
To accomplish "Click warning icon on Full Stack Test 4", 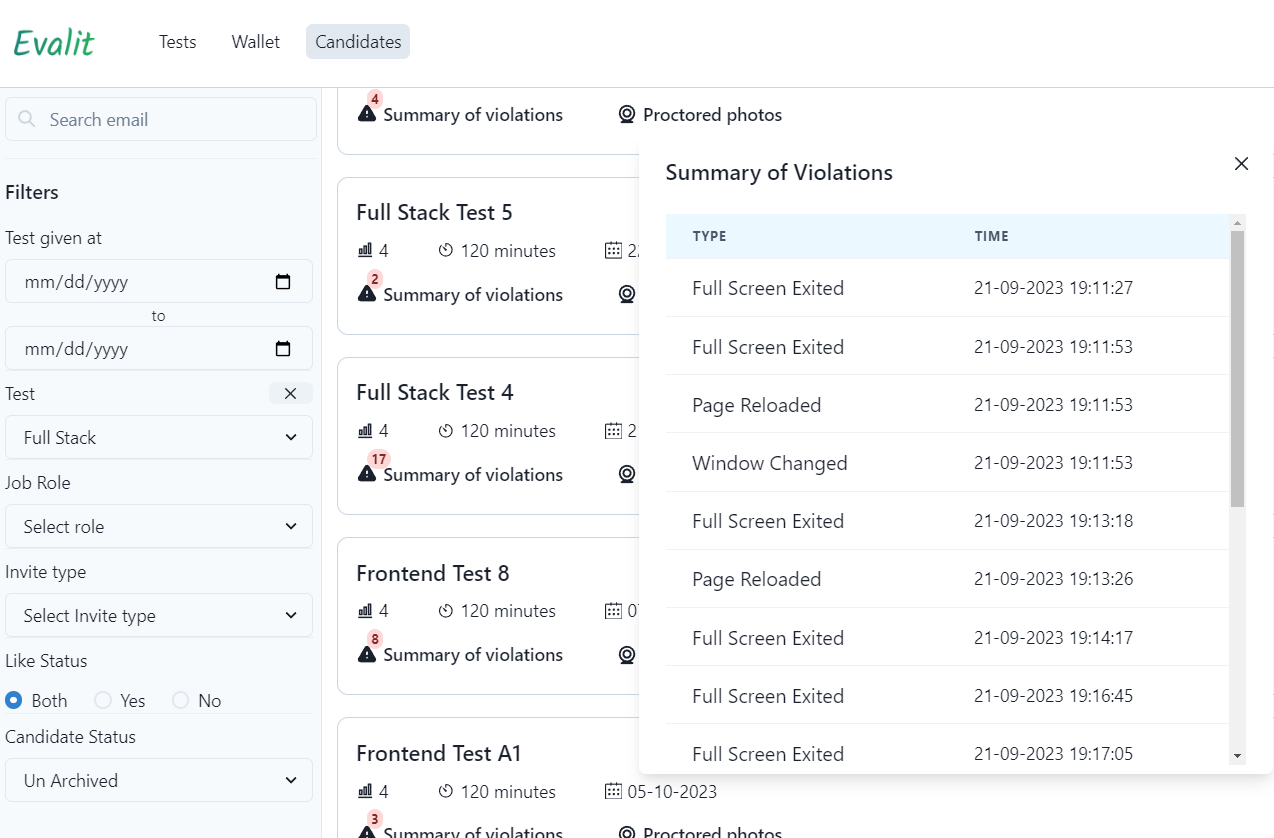I will pos(367,474).
